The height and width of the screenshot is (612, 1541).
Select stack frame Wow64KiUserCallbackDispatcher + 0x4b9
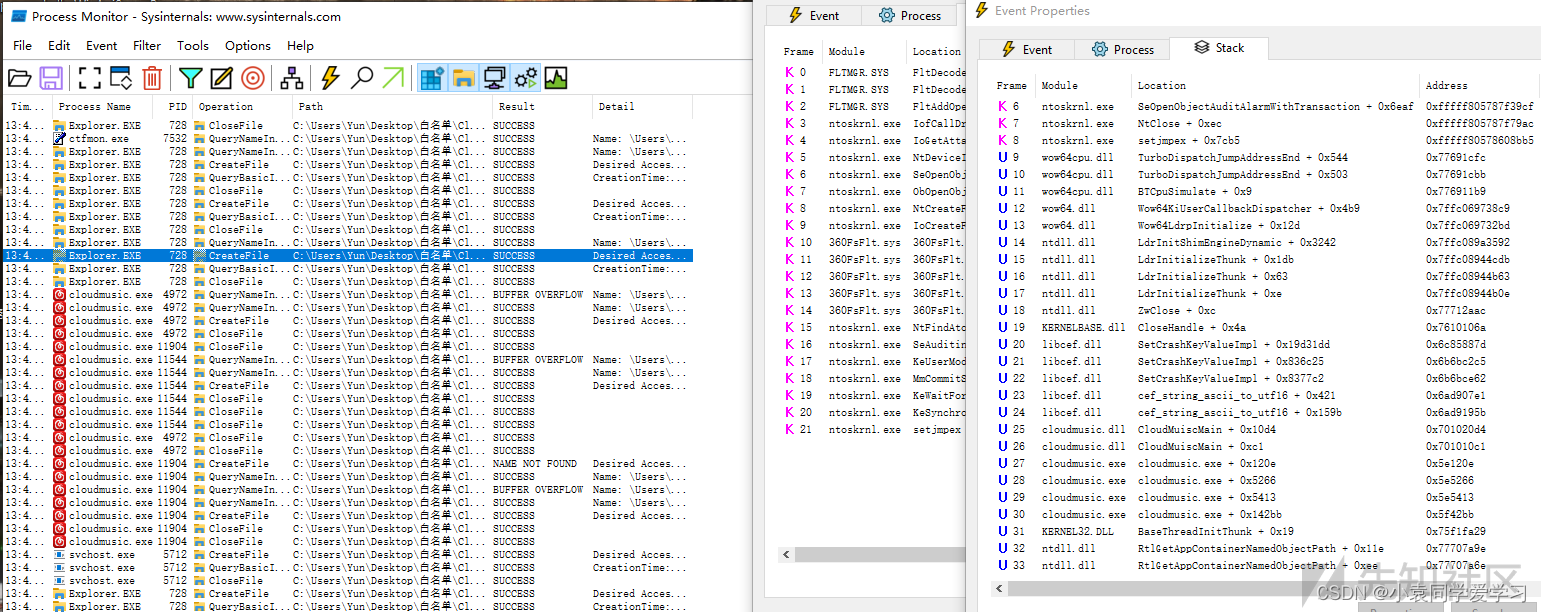pyautogui.click(x=1264, y=209)
